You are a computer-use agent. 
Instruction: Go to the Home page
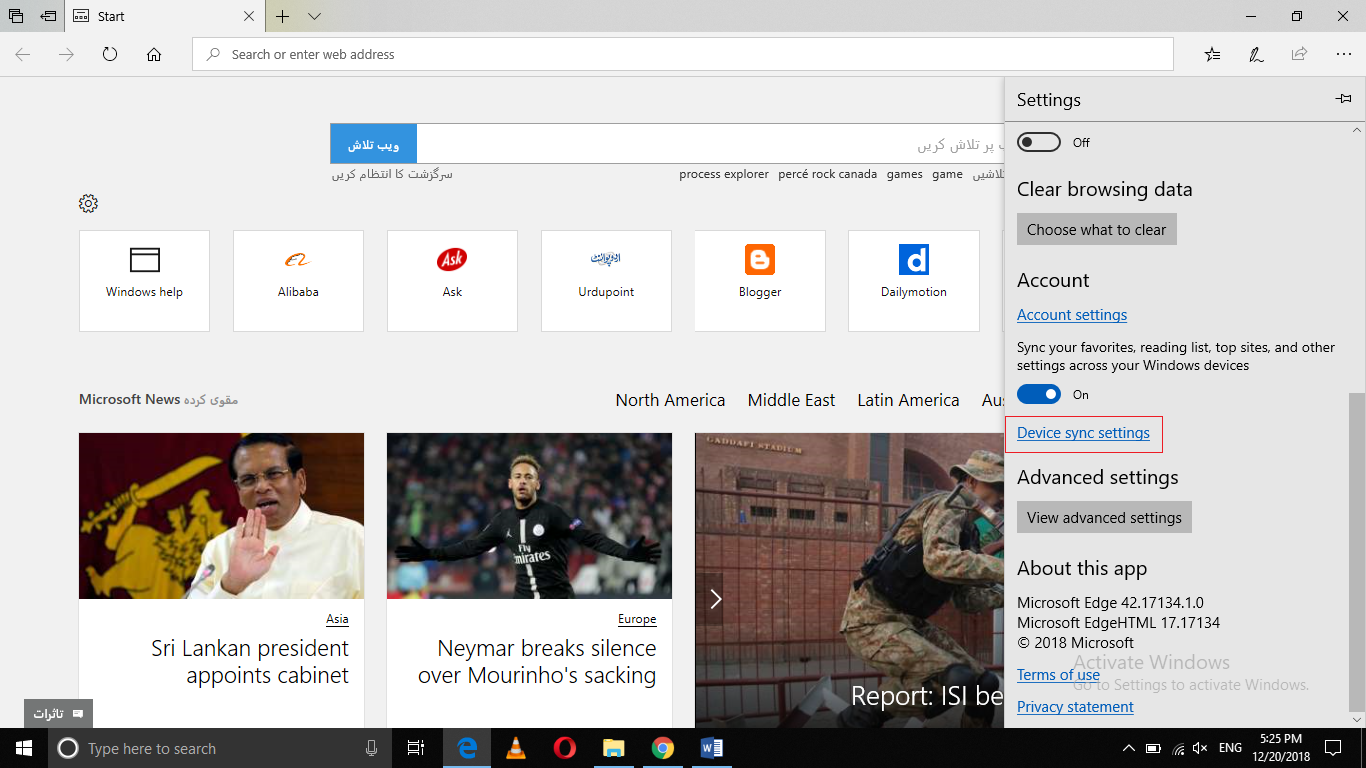pyautogui.click(x=154, y=54)
